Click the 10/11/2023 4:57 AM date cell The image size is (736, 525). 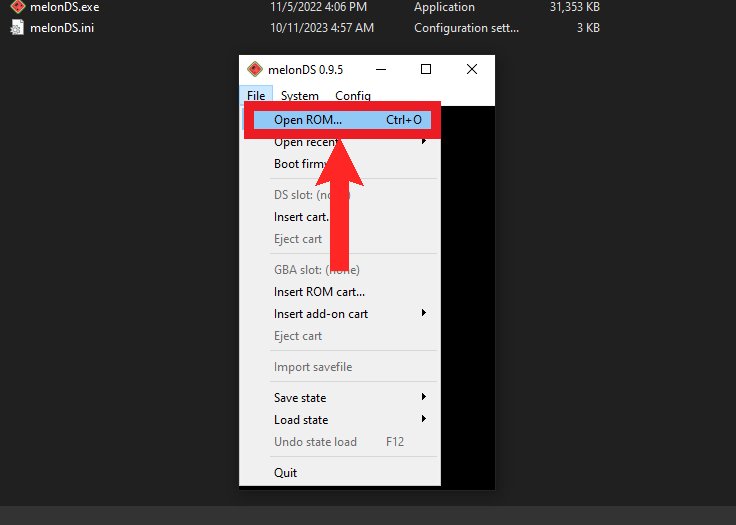tap(322, 28)
